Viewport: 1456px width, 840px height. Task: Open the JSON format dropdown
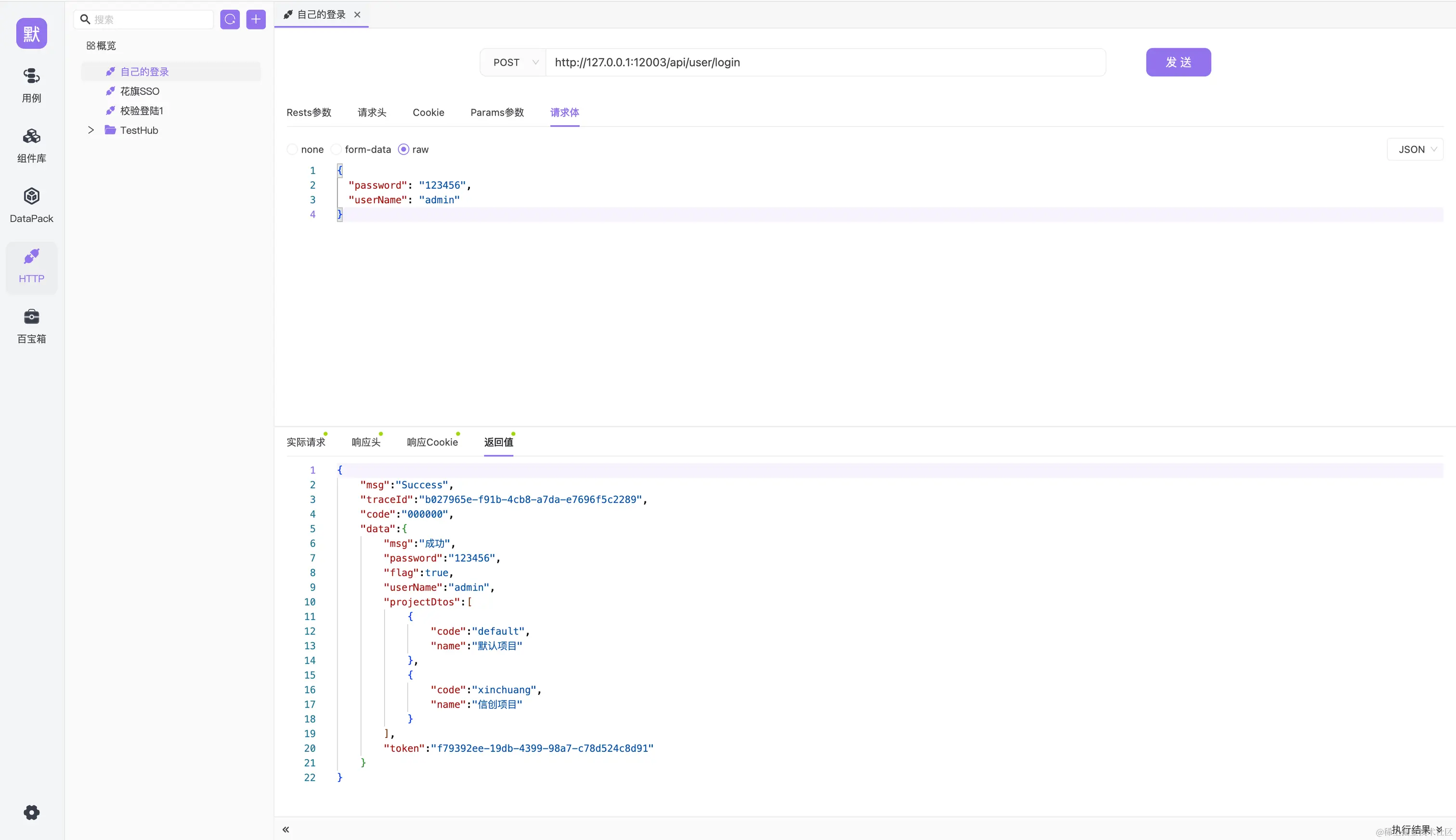(1416, 149)
